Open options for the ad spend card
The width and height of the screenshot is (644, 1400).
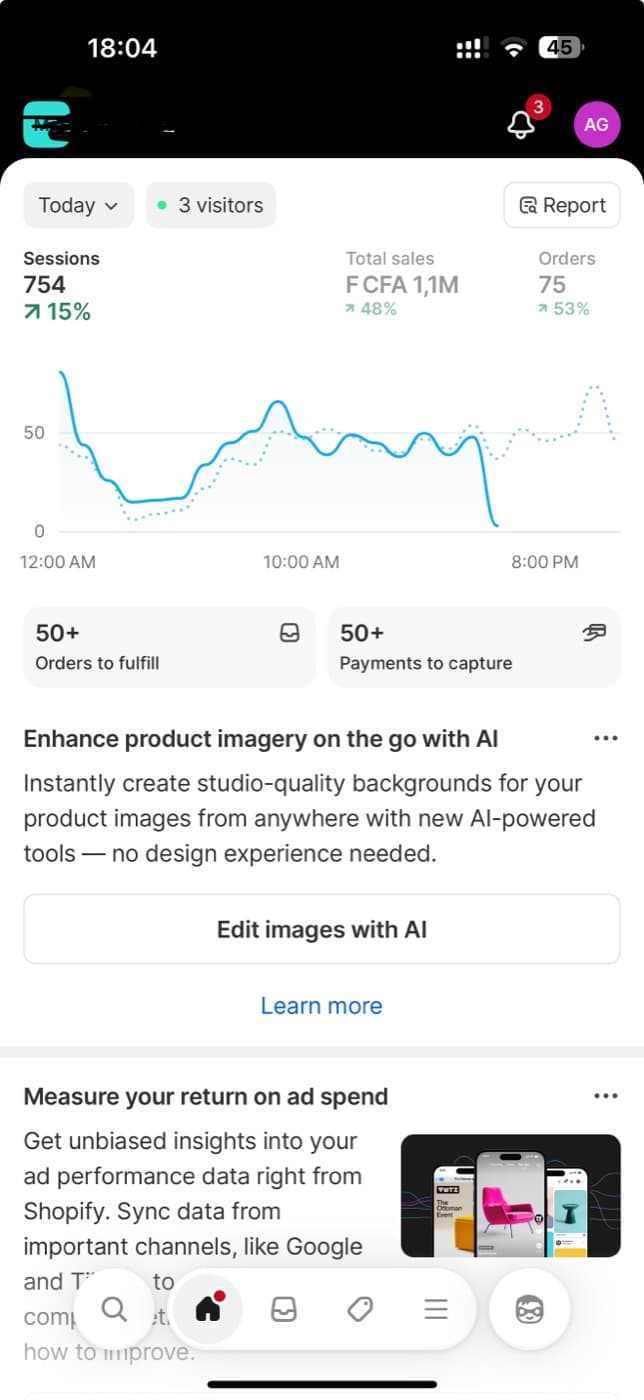[x=606, y=1095]
